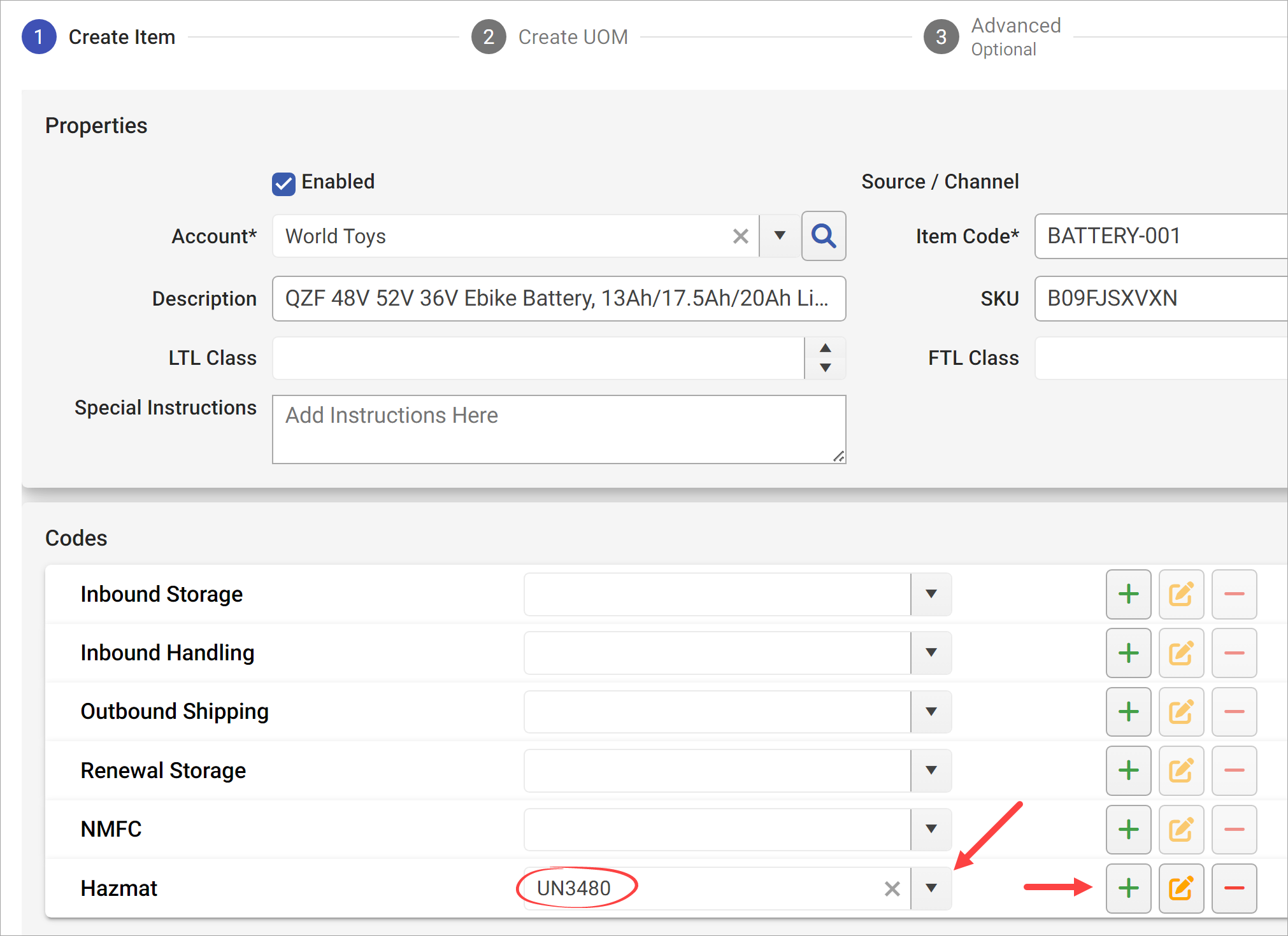Viewport: 1288px width, 936px height.
Task: Click the Special Instructions text area
Action: coord(559,429)
